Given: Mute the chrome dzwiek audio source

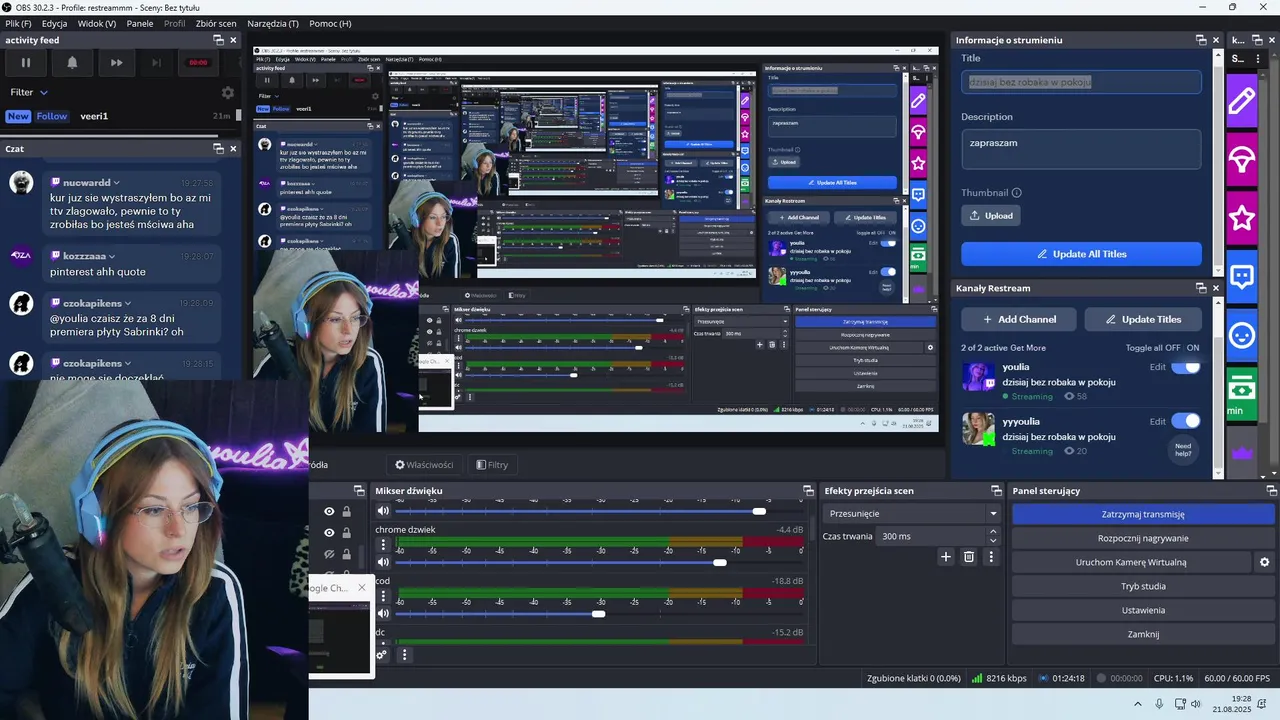Looking at the screenshot, I should 383,562.
